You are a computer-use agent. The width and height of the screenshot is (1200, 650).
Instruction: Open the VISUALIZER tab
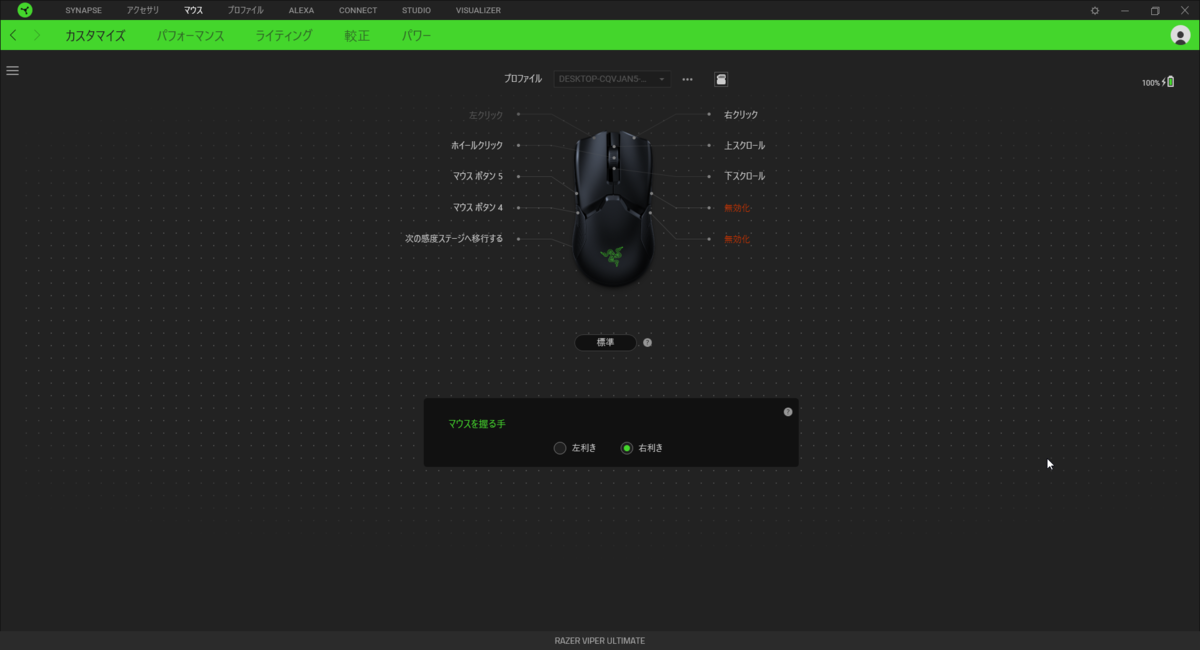point(478,10)
